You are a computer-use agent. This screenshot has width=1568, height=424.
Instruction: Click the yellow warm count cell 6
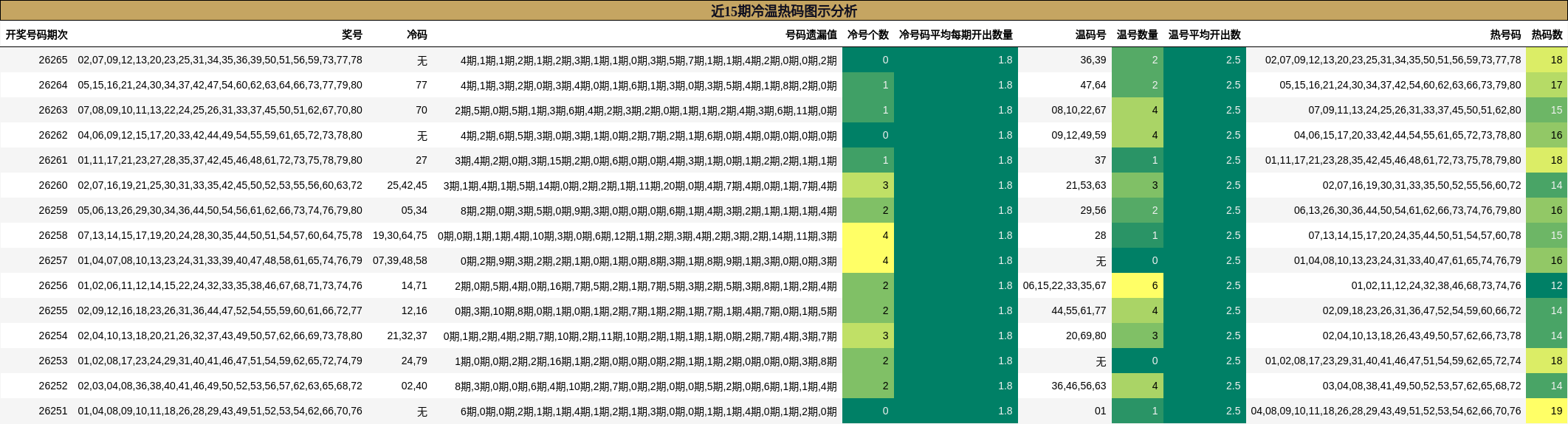(x=1138, y=285)
